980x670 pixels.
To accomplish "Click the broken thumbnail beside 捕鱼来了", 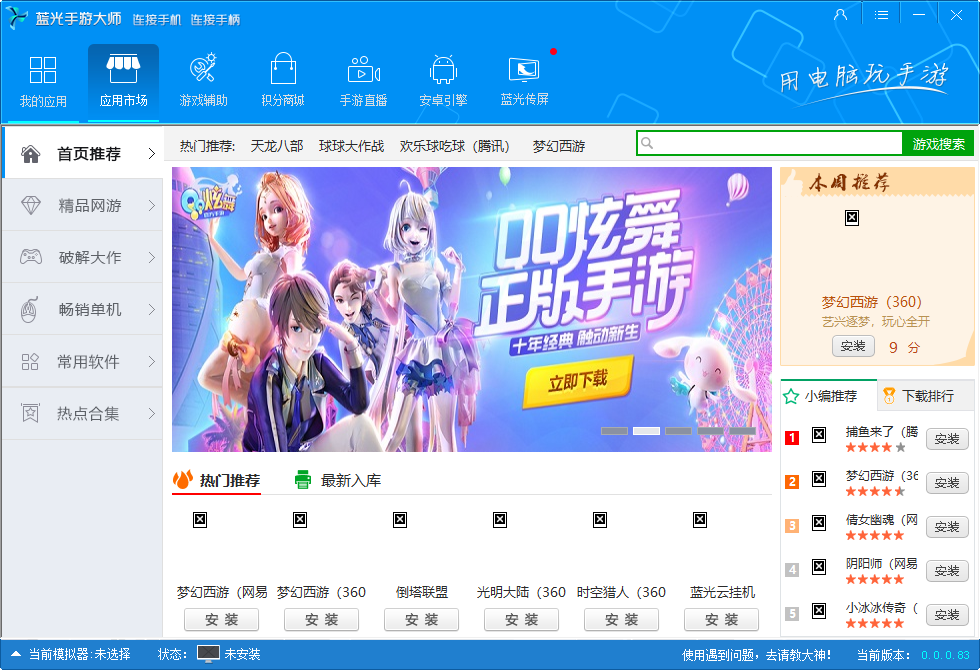I will 819,434.
